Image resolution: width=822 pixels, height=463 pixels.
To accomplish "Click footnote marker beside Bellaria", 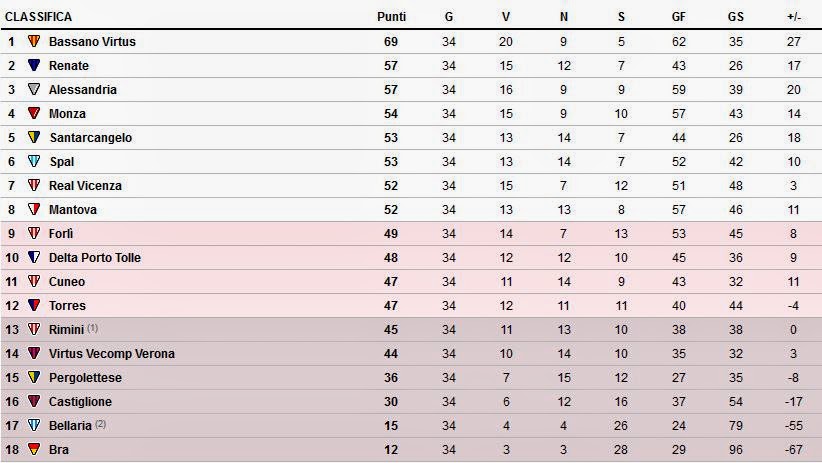I will [101, 424].
